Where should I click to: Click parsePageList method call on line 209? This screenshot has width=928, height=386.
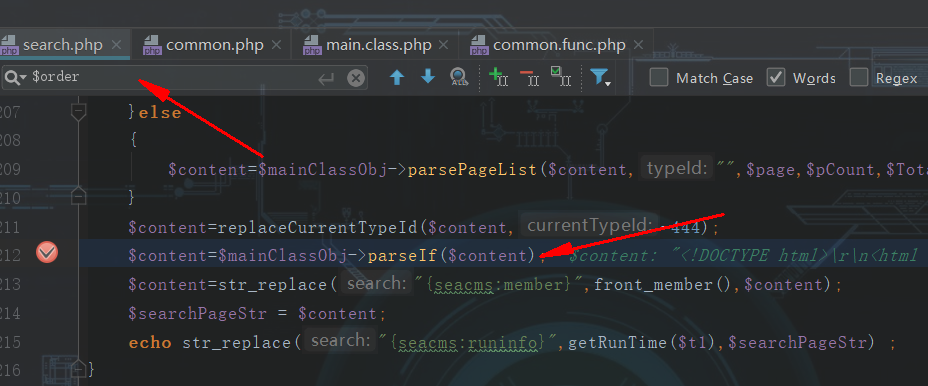pyautogui.click(x=472, y=170)
